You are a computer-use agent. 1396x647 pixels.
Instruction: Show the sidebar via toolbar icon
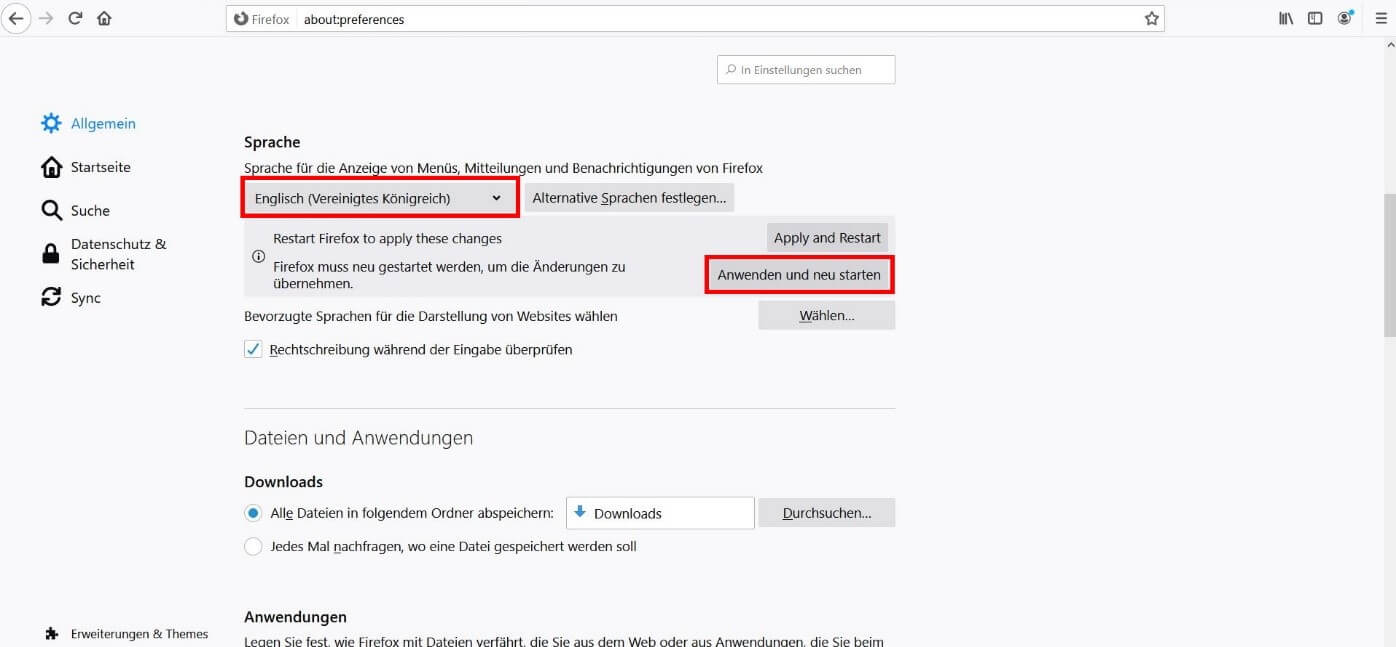point(1315,18)
